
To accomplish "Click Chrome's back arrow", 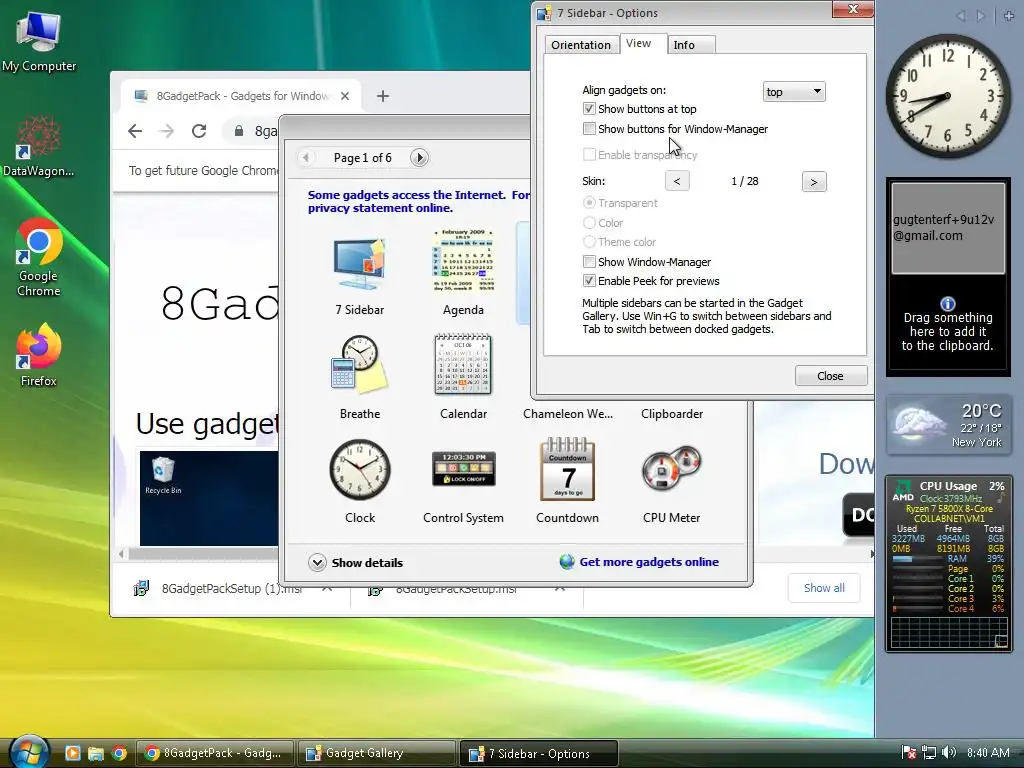I will coord(135,131).
